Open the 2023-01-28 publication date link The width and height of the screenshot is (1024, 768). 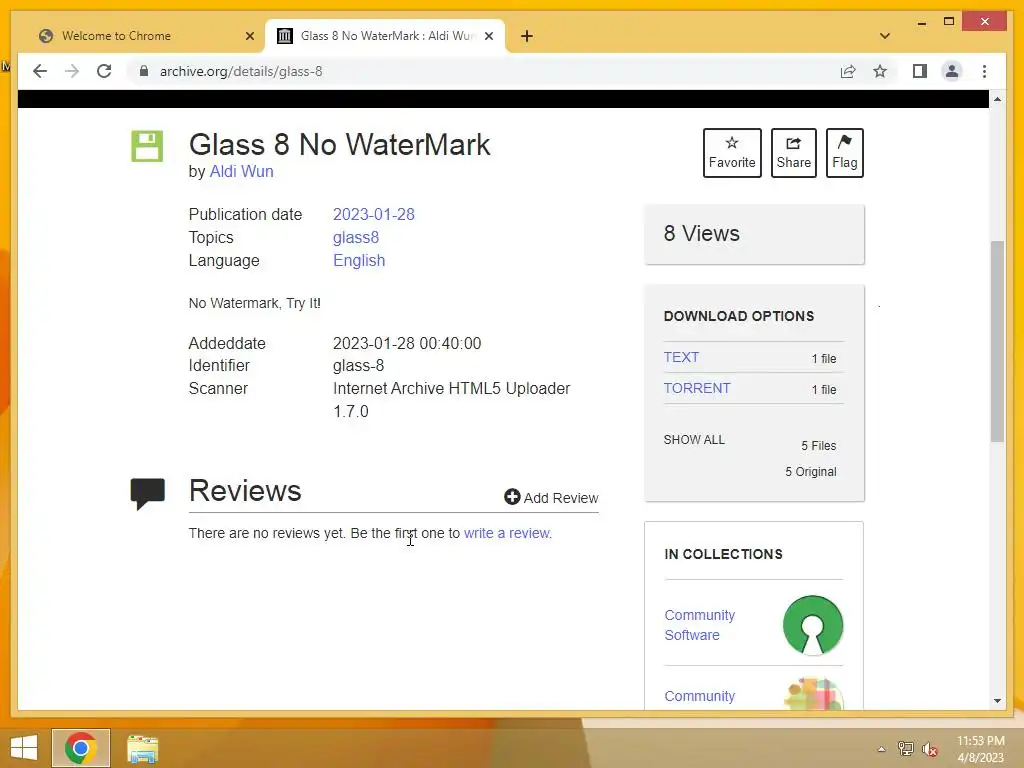tap(374, 214)
